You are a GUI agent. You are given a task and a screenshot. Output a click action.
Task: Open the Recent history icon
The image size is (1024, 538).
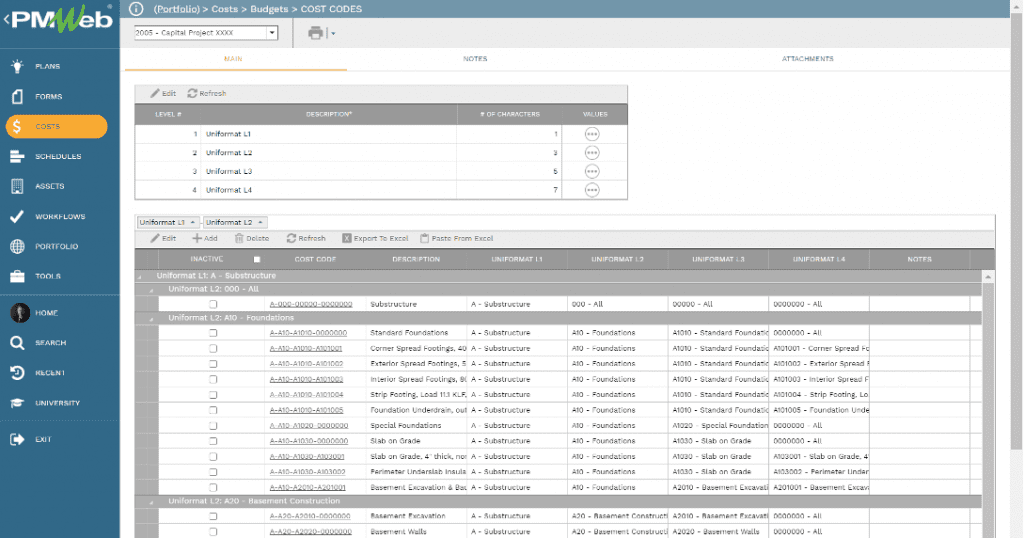point(17,373)
